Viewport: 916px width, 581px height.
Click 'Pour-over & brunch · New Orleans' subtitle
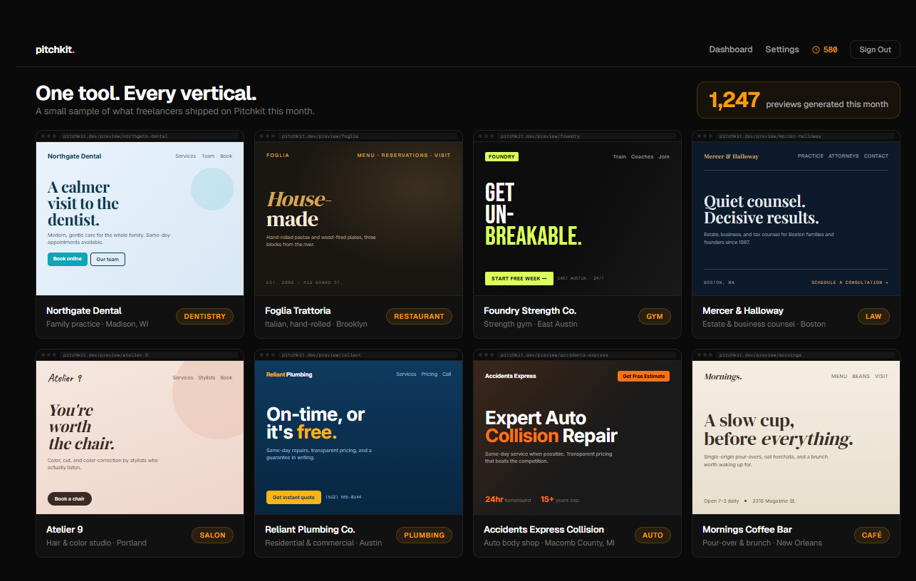(762, 543)
